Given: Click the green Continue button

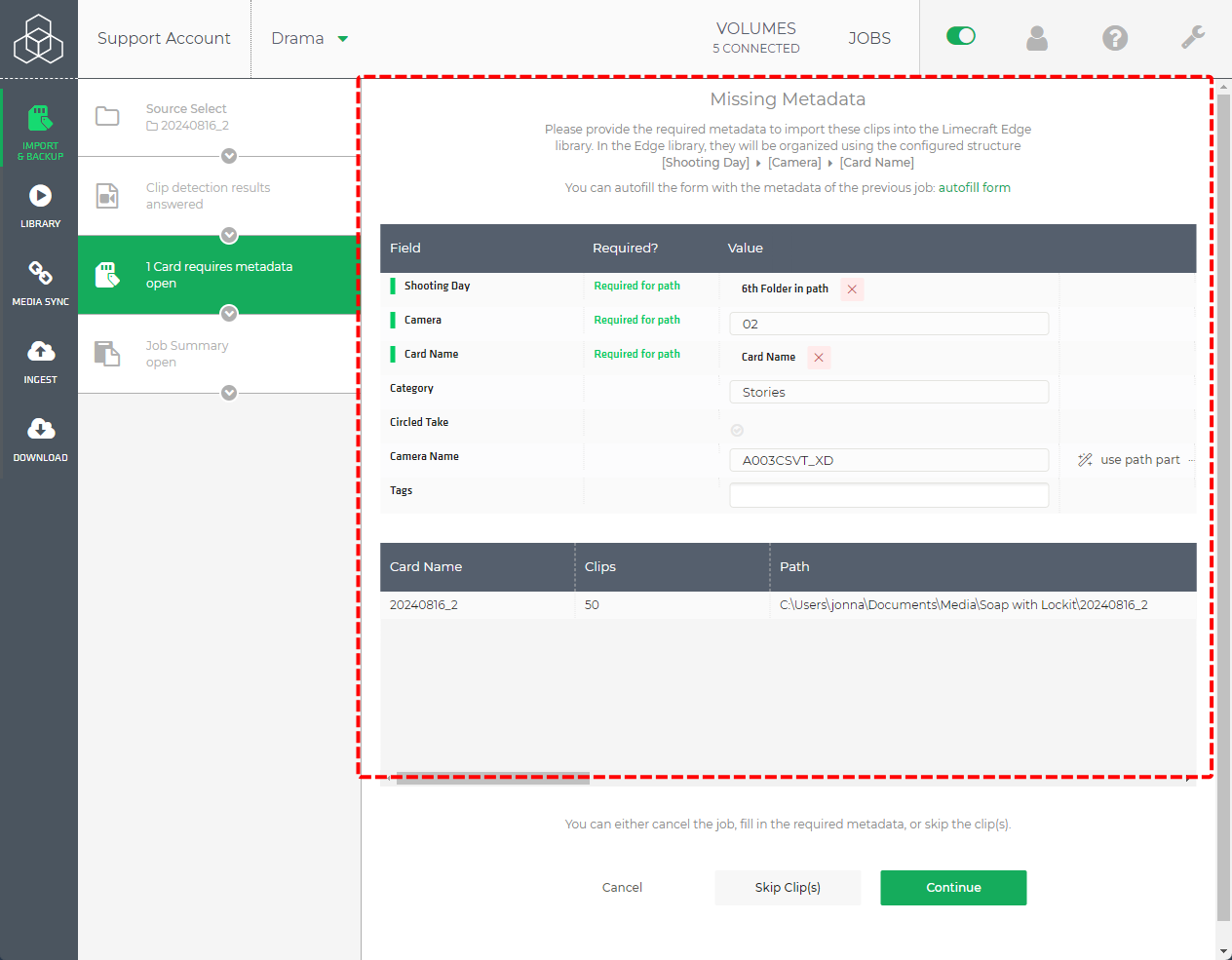Looking at the screenshot, I should (x=953, y=888).
